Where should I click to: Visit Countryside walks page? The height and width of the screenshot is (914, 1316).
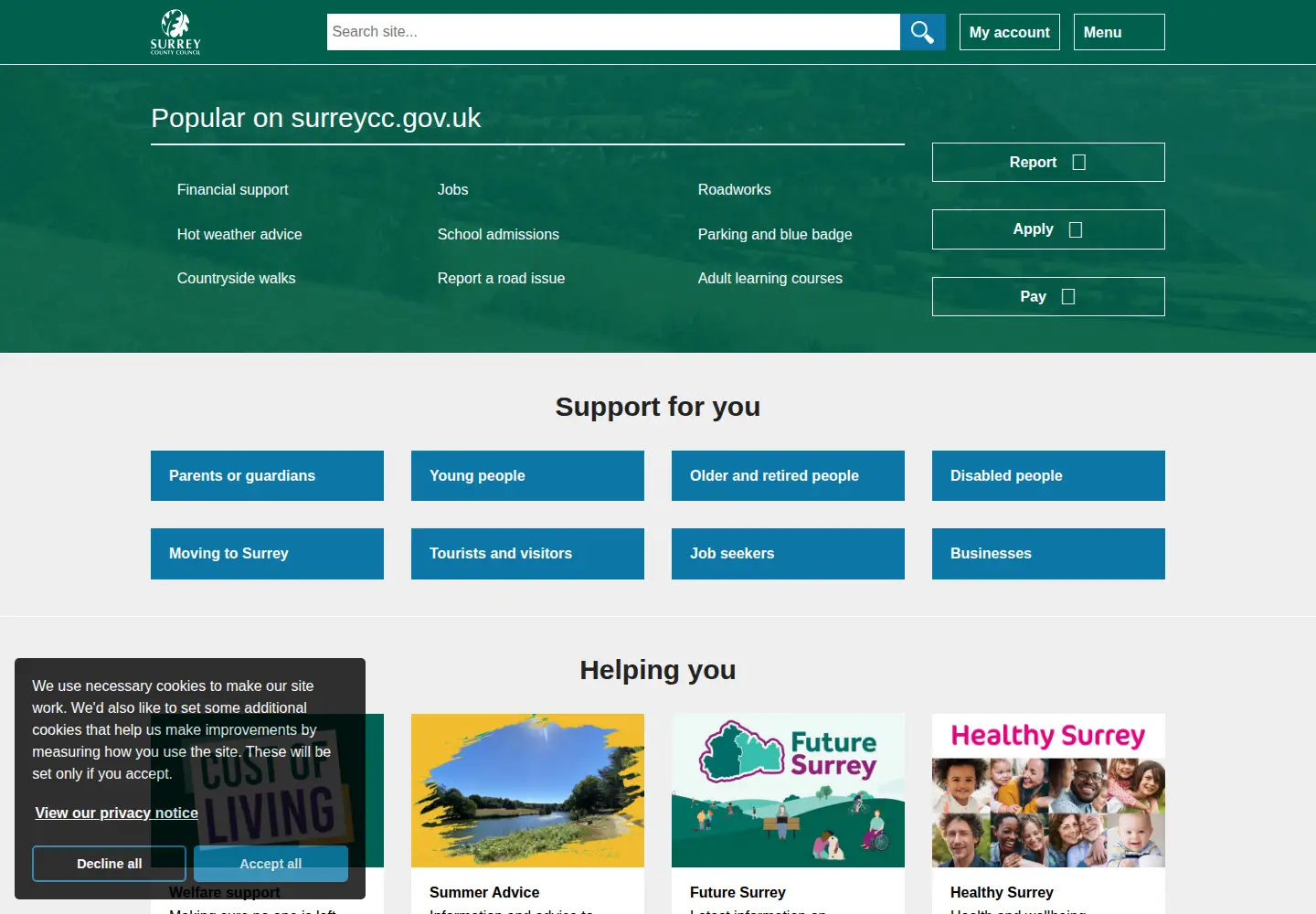coord(236,278)
